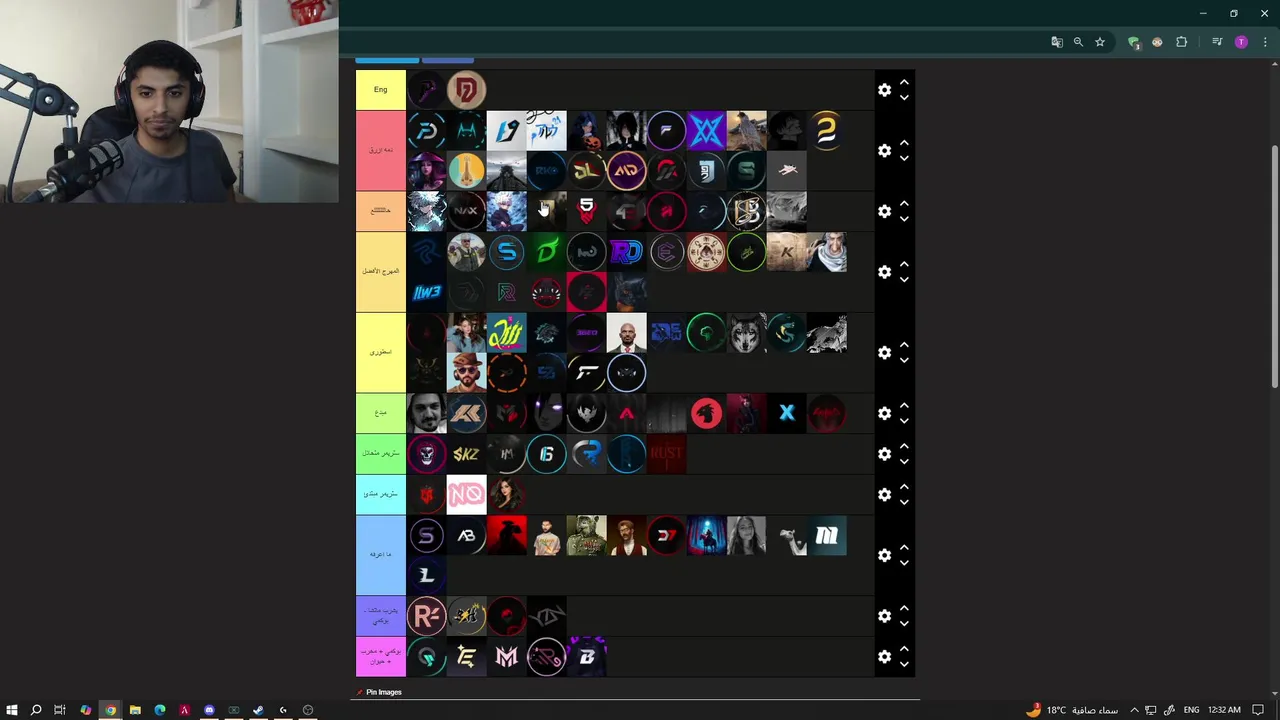This screenshot has width=1280, height=720.
Task: Select the falcon bird photo
Action: point(746,131)
